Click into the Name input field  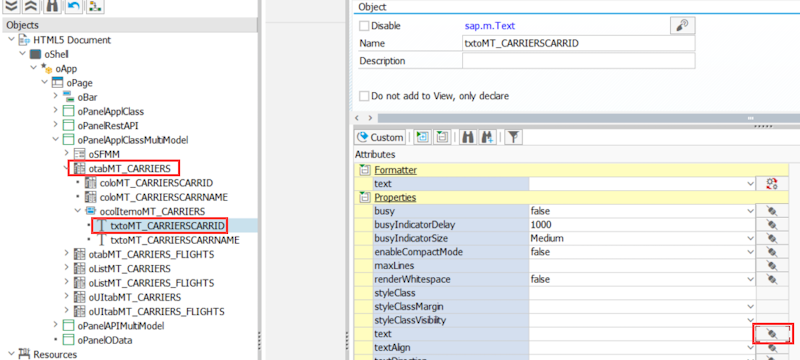pyautogui.click(x=579, y=43)
